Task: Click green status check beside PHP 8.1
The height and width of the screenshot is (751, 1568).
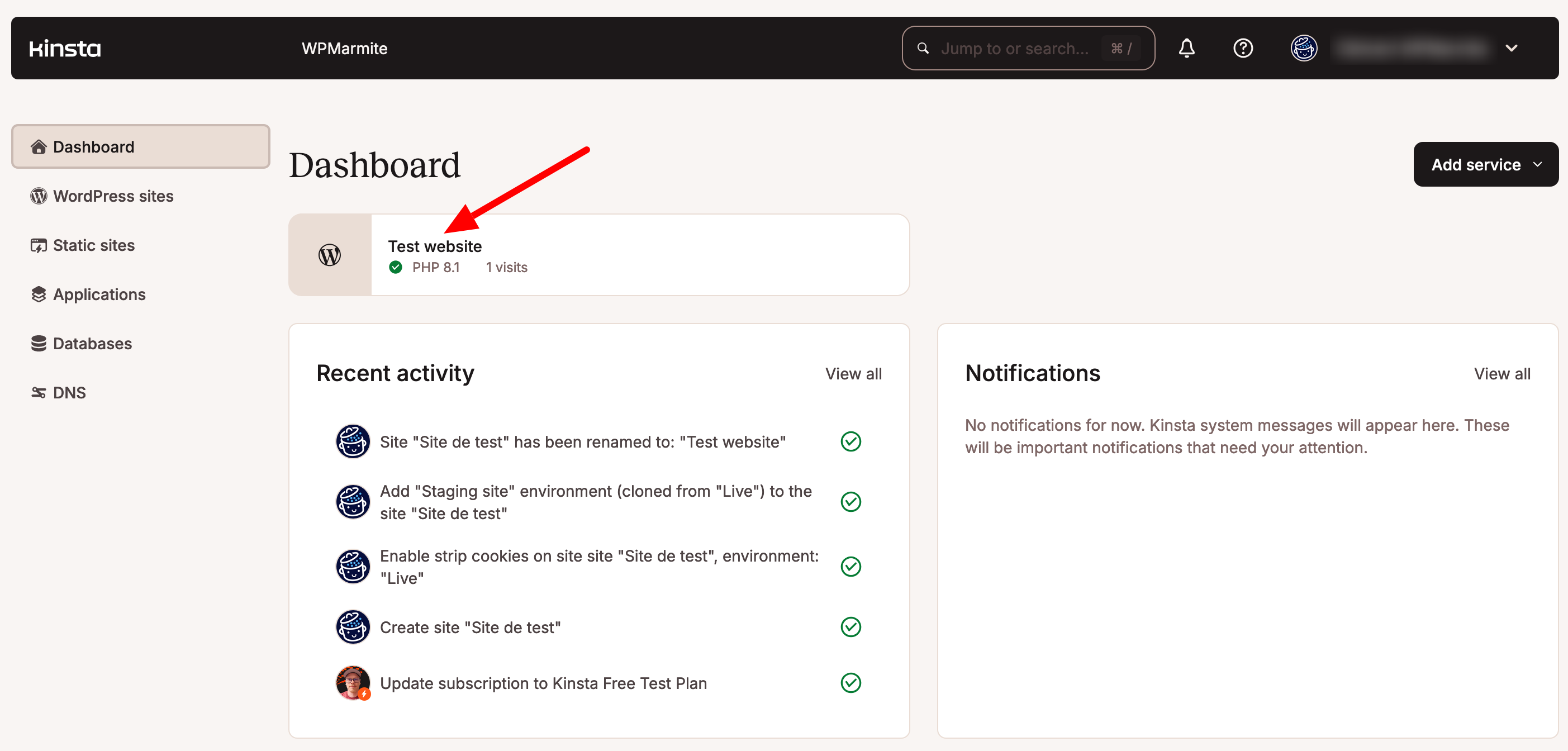Action: [x=396, y=267]
